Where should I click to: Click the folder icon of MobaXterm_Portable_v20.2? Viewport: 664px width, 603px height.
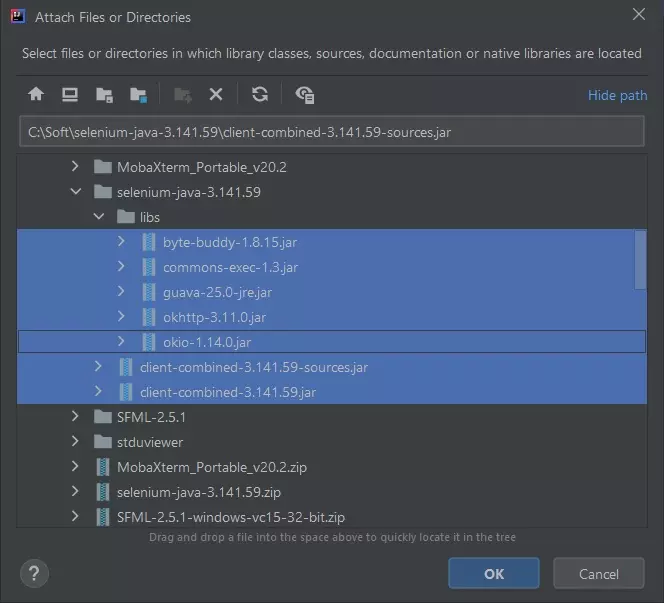102,167
